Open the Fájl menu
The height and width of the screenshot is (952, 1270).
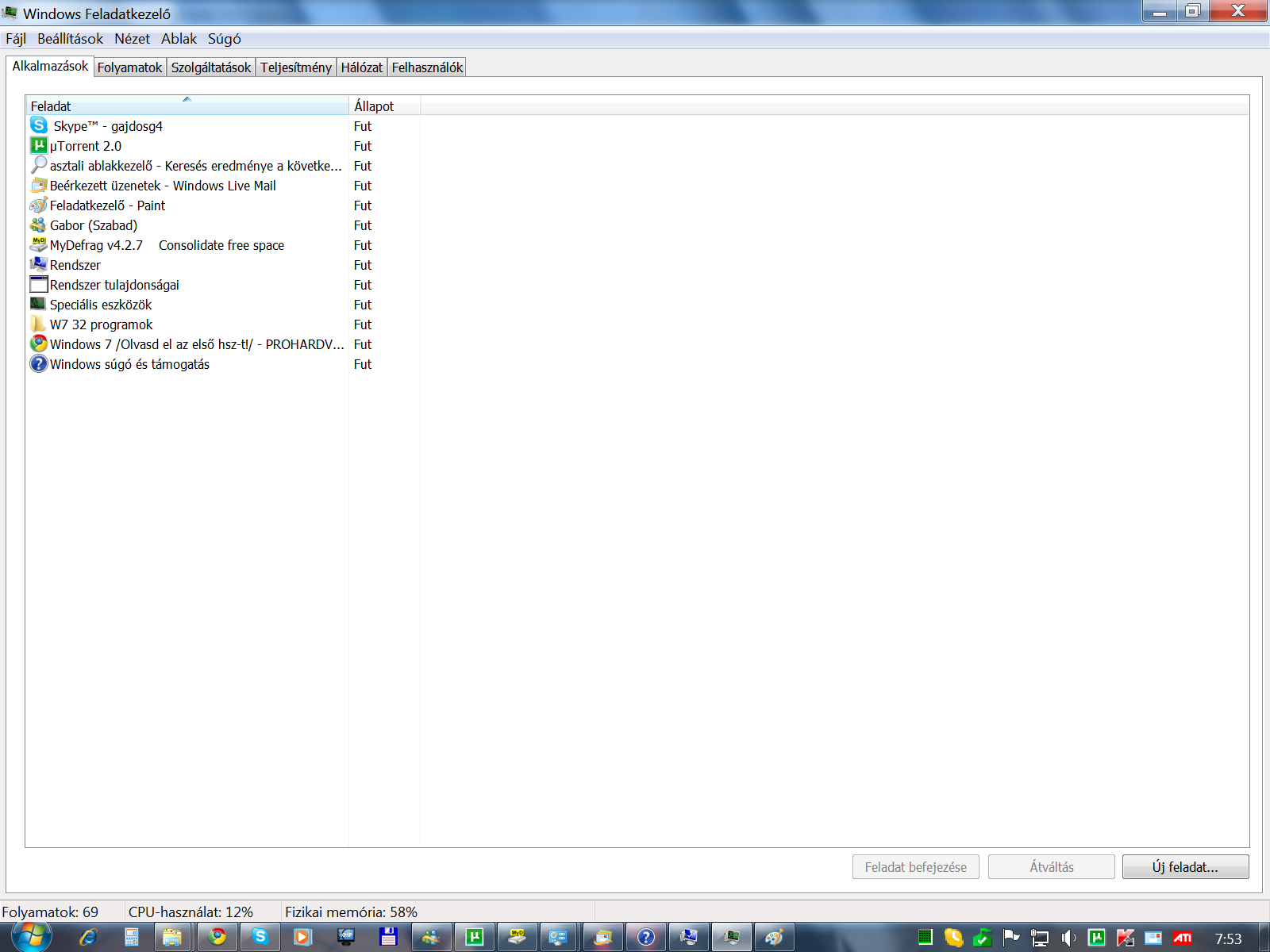click(x=16, y=39)
